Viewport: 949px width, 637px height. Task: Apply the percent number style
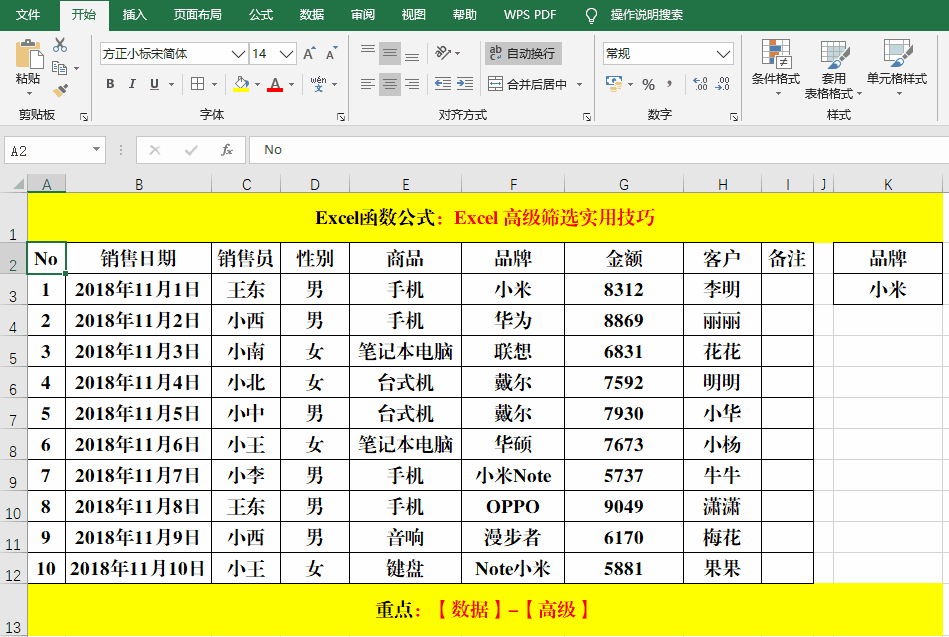click(649, 84)
